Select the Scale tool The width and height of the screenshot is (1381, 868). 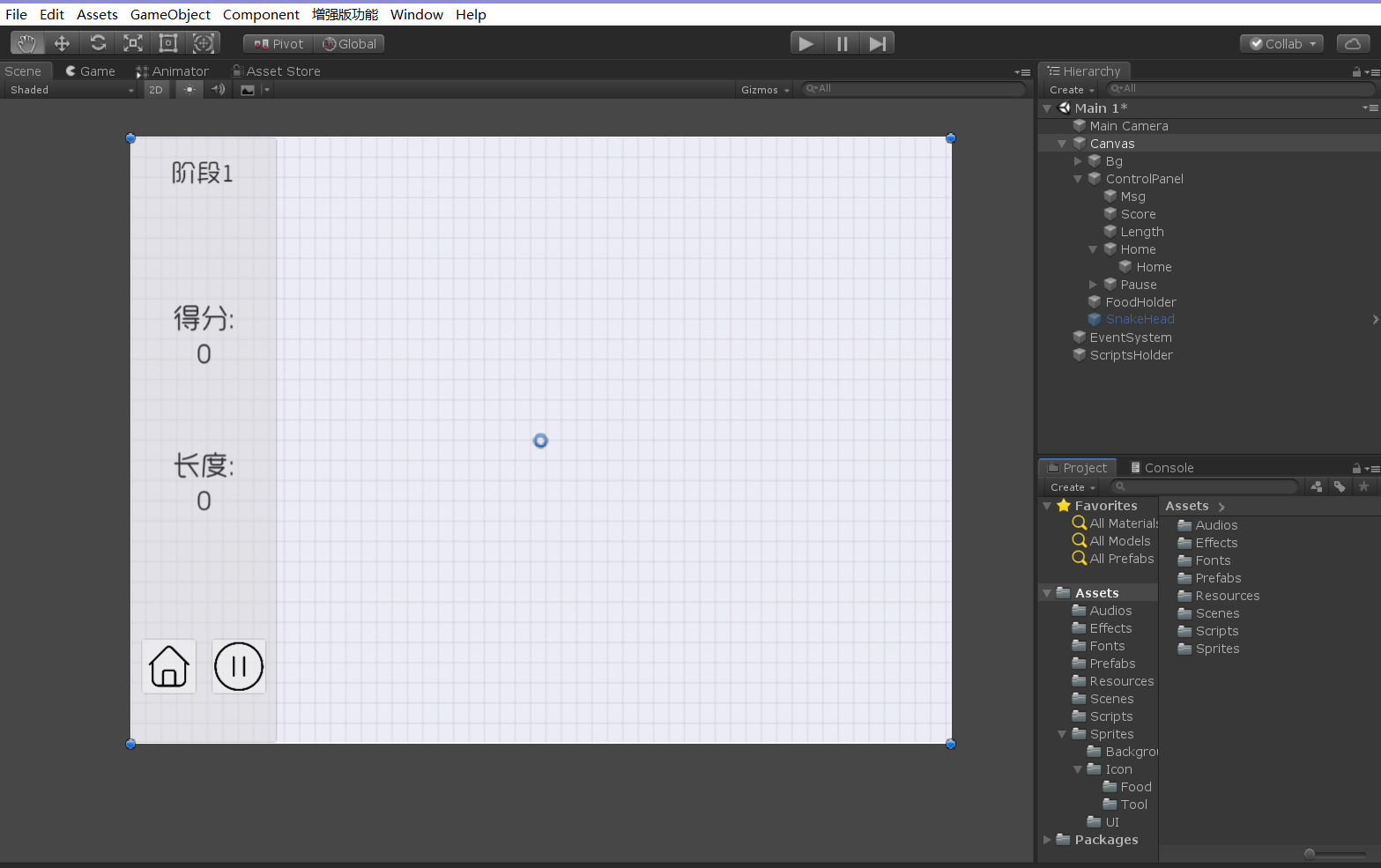click(133, 43)
